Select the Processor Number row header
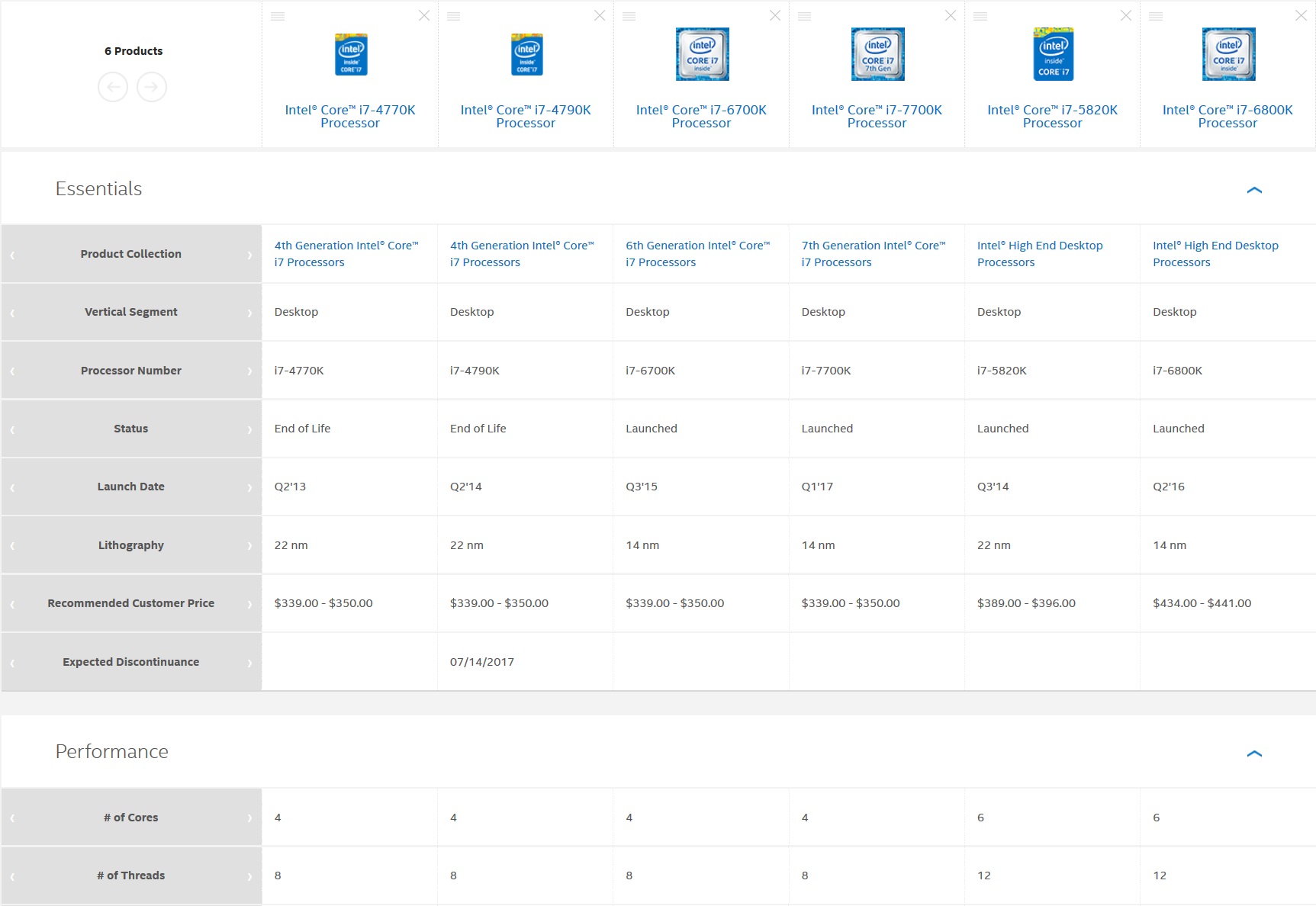The height and width of the screenshot is (906, 1316). [x=131, y=371]
